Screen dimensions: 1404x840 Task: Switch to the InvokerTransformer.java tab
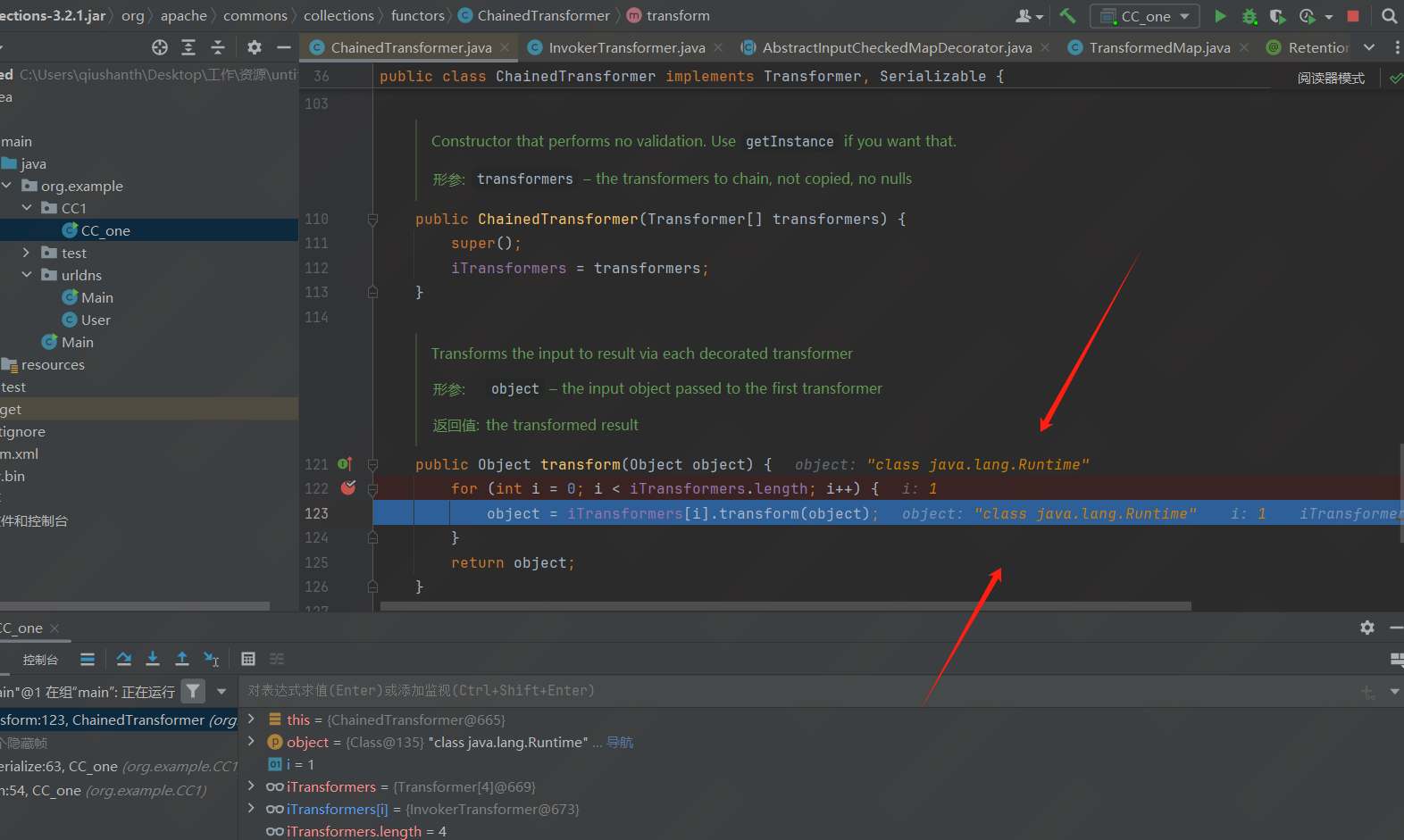[x=626, y=47]
